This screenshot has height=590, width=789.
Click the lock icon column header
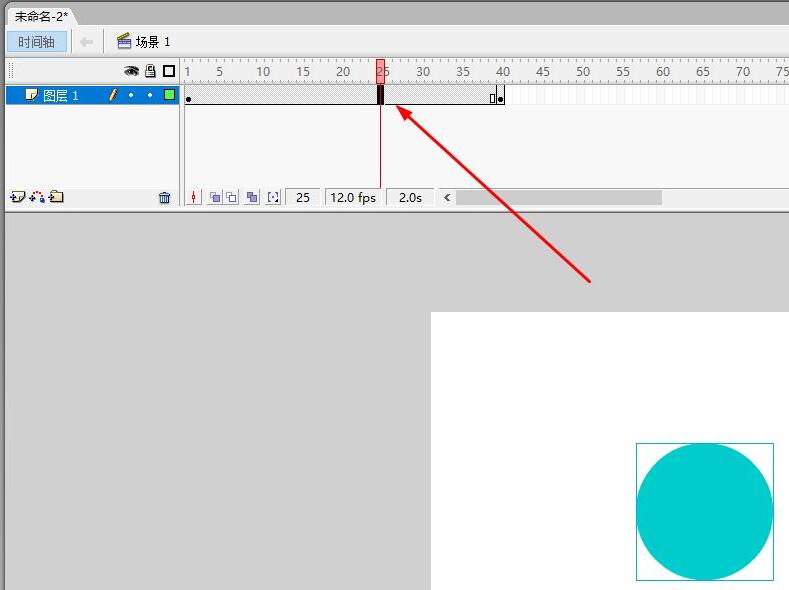(150, 71)
